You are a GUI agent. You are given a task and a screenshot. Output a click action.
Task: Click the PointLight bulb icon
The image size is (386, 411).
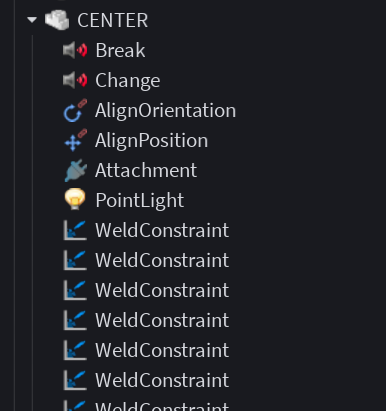point(75,199)
